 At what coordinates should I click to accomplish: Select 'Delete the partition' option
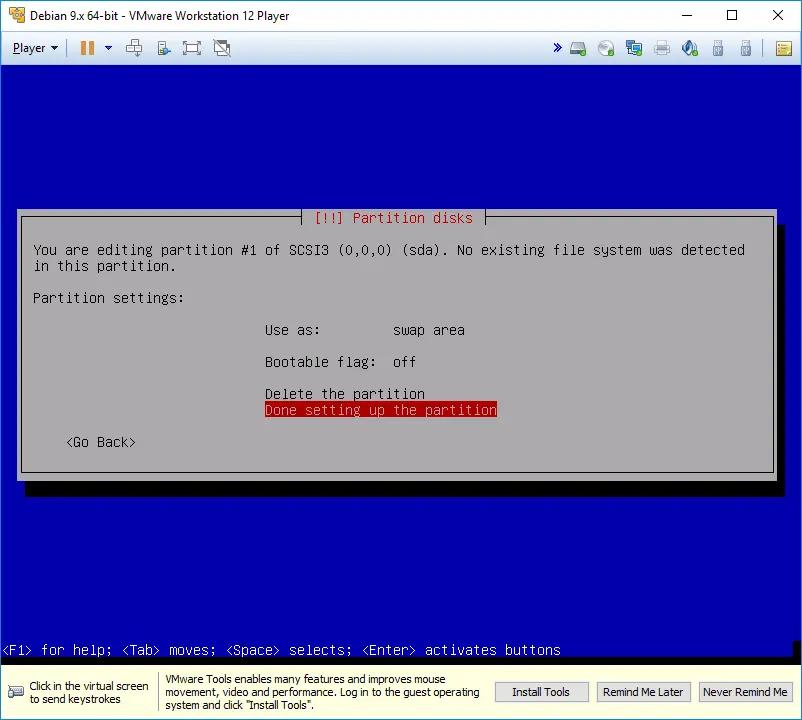pos(344,394)
